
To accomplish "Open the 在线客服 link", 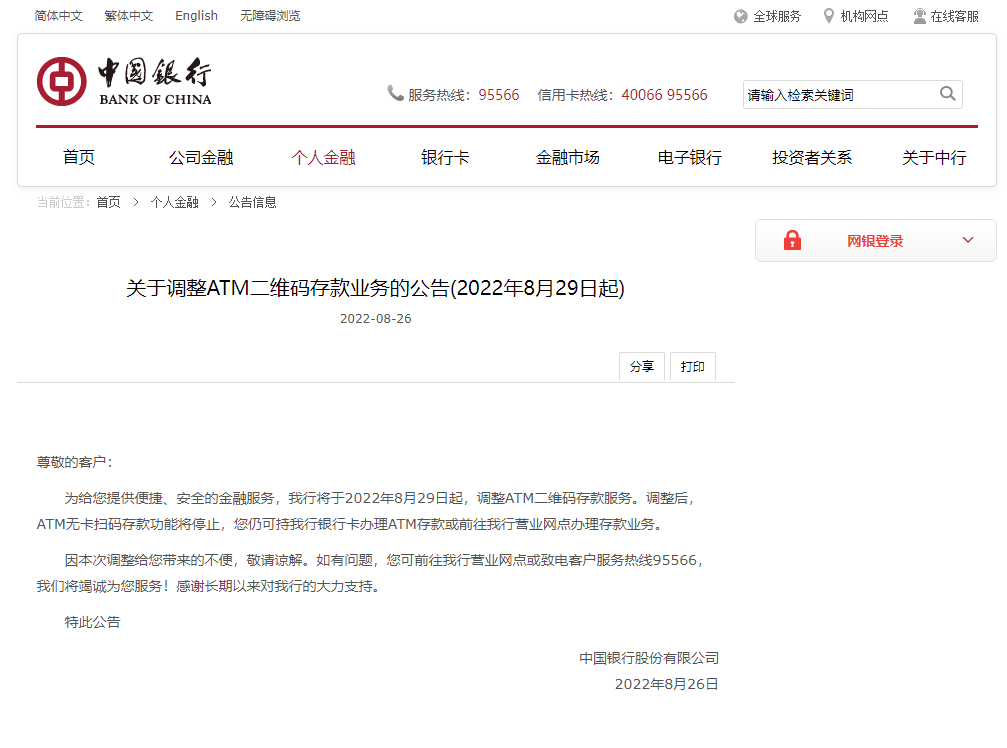I will [954, 17].
